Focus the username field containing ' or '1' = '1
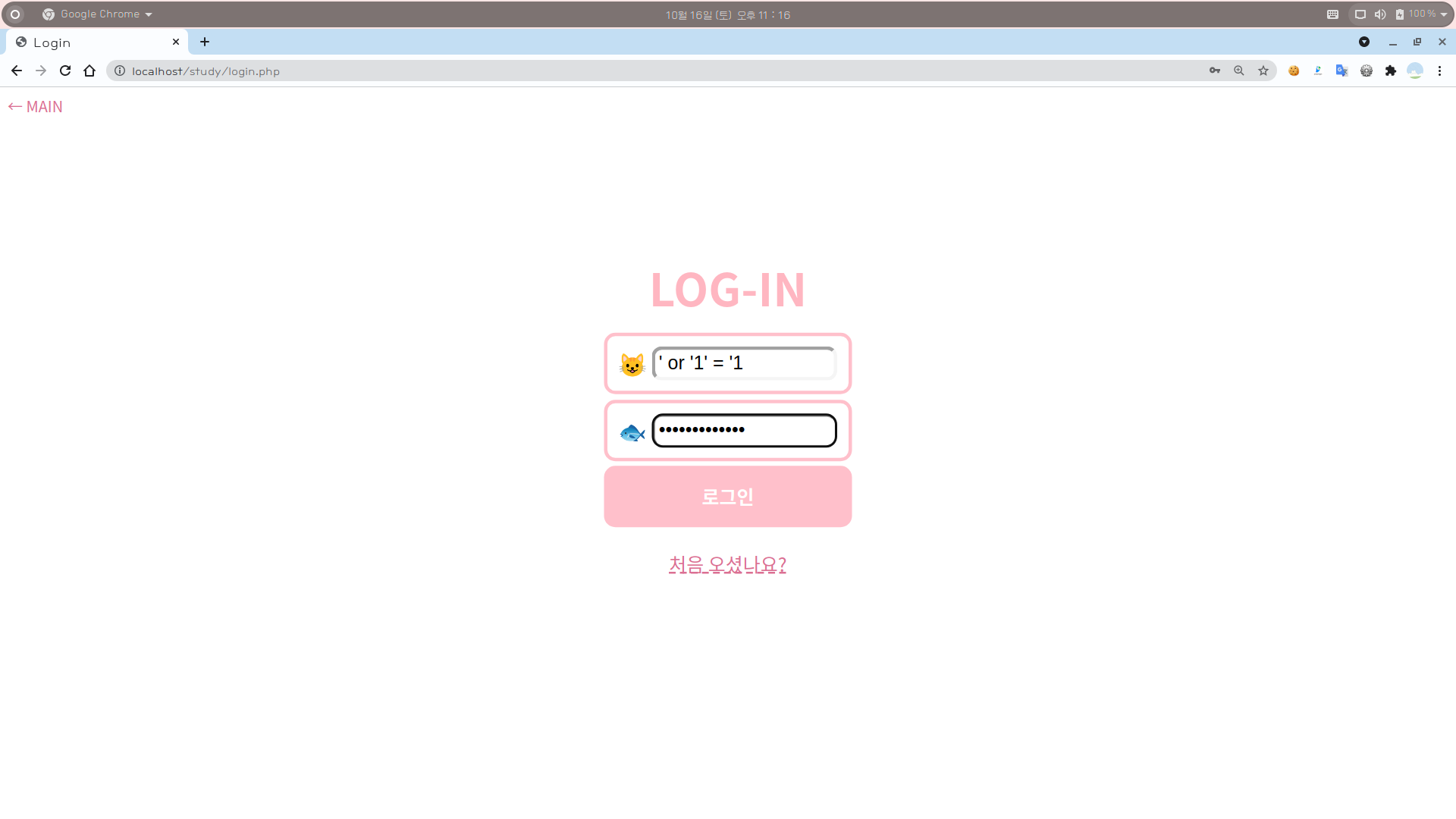The width and height of the screenshot is (1456, 819). (744, 363)
